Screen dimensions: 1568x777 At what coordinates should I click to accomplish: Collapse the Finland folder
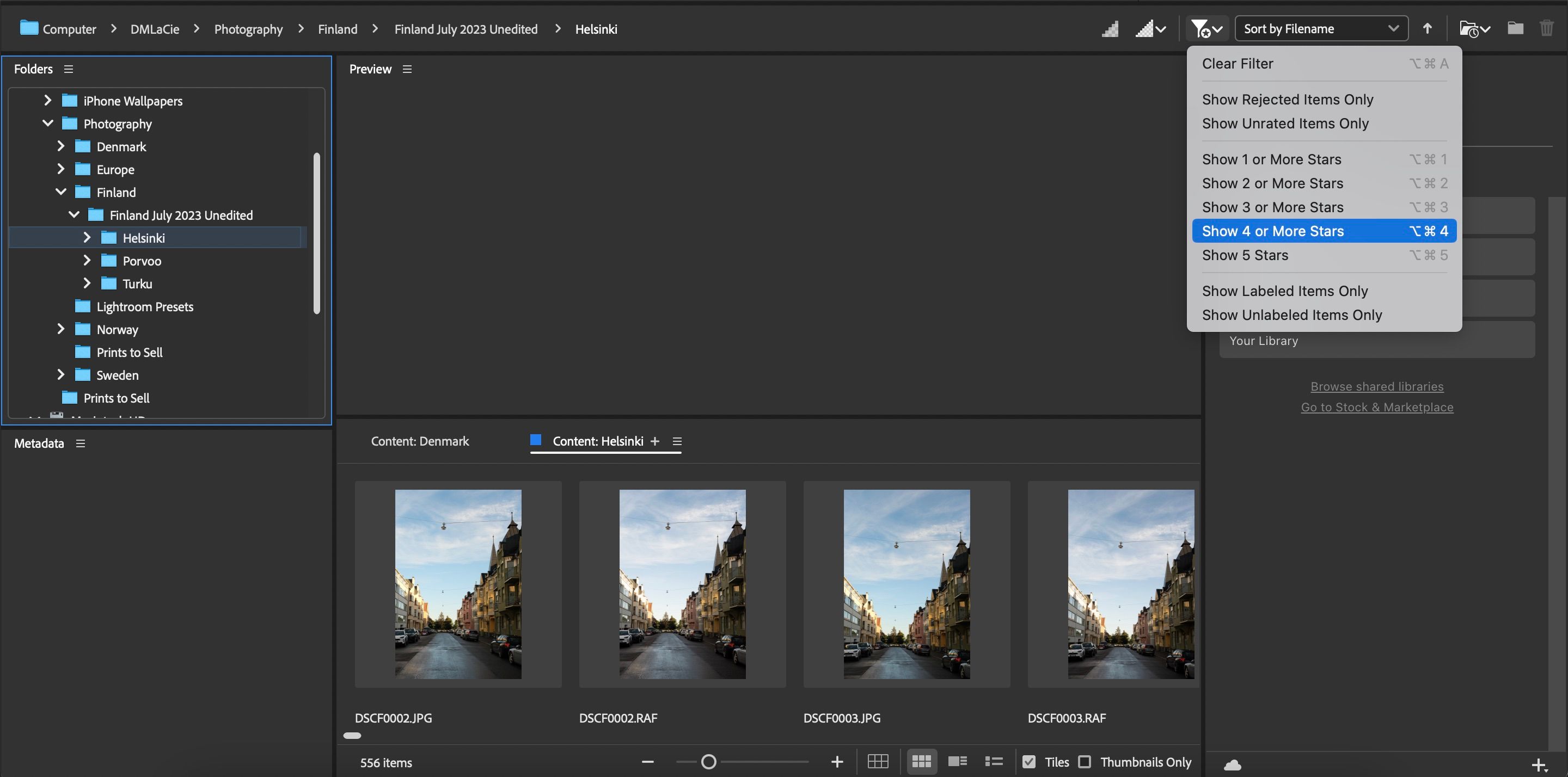pyautogui.click(x=61, y=192)
